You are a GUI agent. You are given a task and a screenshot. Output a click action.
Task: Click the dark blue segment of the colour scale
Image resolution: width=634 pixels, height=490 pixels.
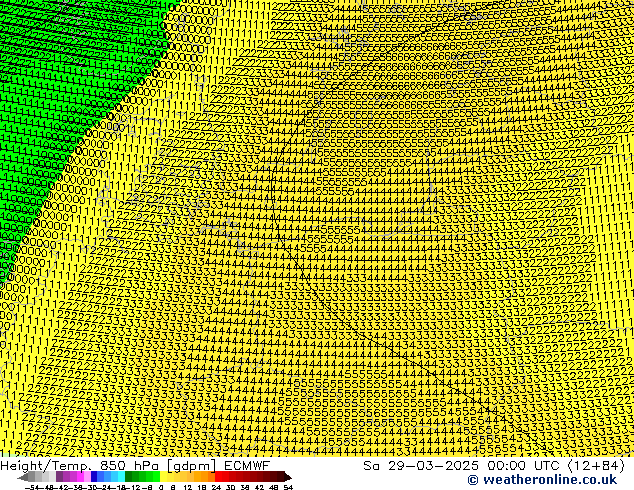(94, 476)
